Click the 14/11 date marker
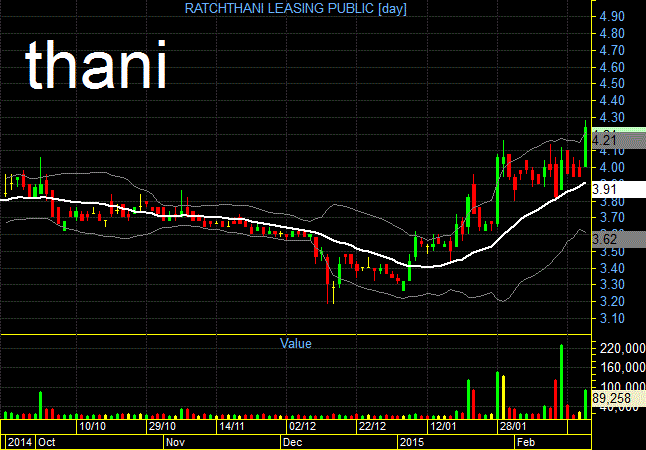 (232, 426)
